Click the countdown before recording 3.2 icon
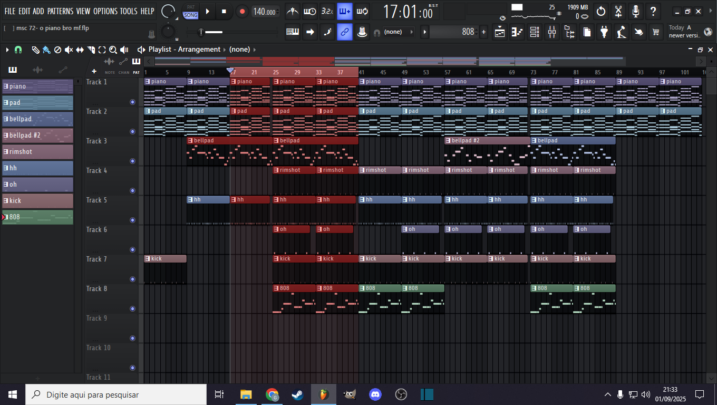 [x=327, y=11]
